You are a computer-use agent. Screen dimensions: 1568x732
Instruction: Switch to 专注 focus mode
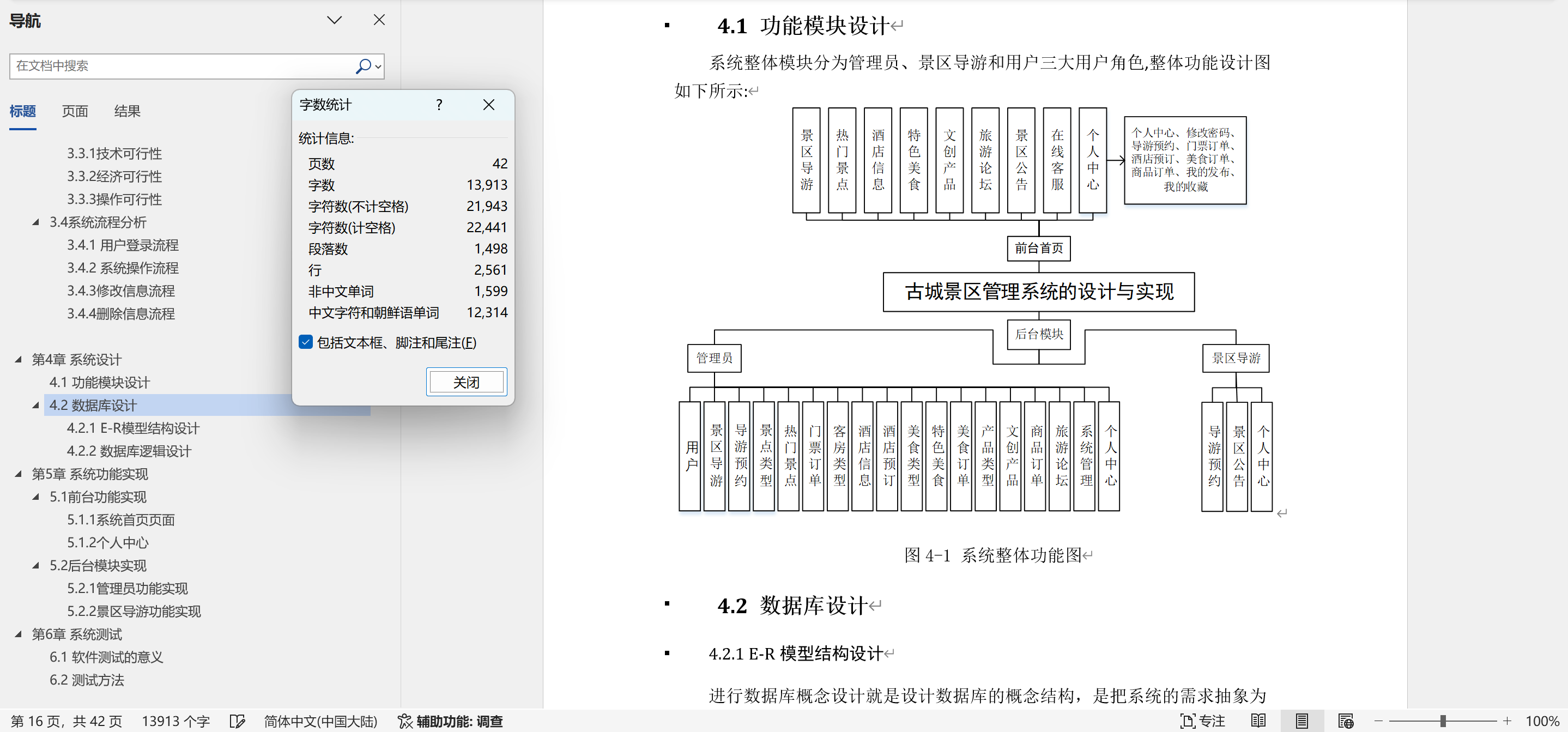click(x=1202, y=721)
